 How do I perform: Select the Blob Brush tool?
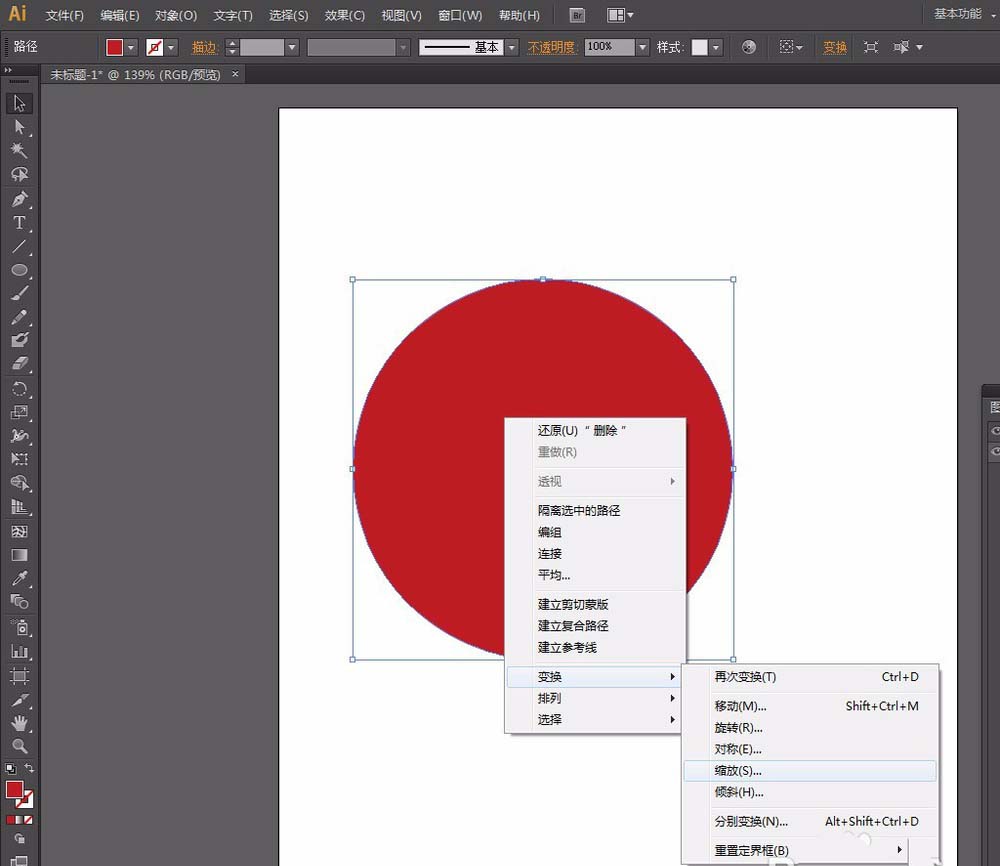(19, 340)
